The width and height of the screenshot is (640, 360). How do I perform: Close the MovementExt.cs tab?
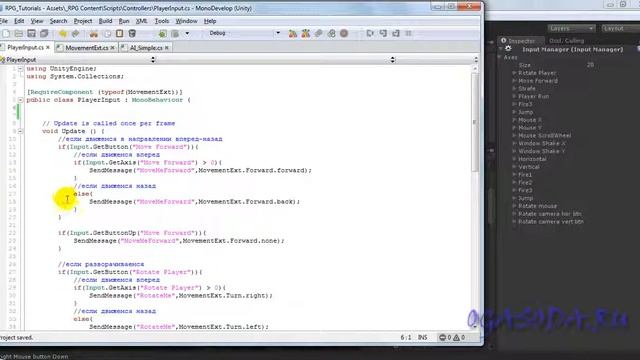click(x=113, y=48)
